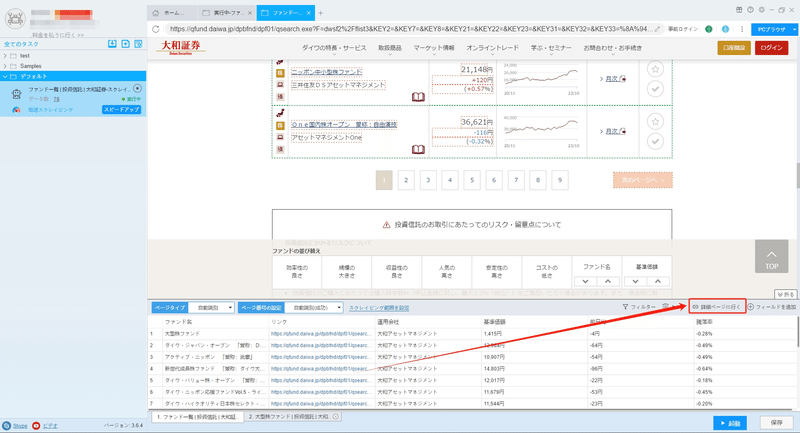Open the ページタイプ dropdown

[x=211, y=308]
